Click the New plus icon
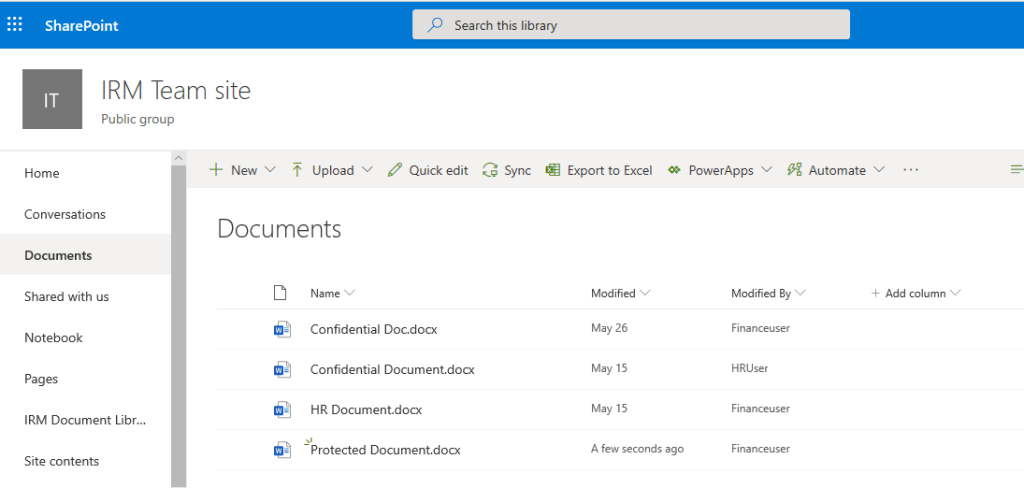 (216, 170)
